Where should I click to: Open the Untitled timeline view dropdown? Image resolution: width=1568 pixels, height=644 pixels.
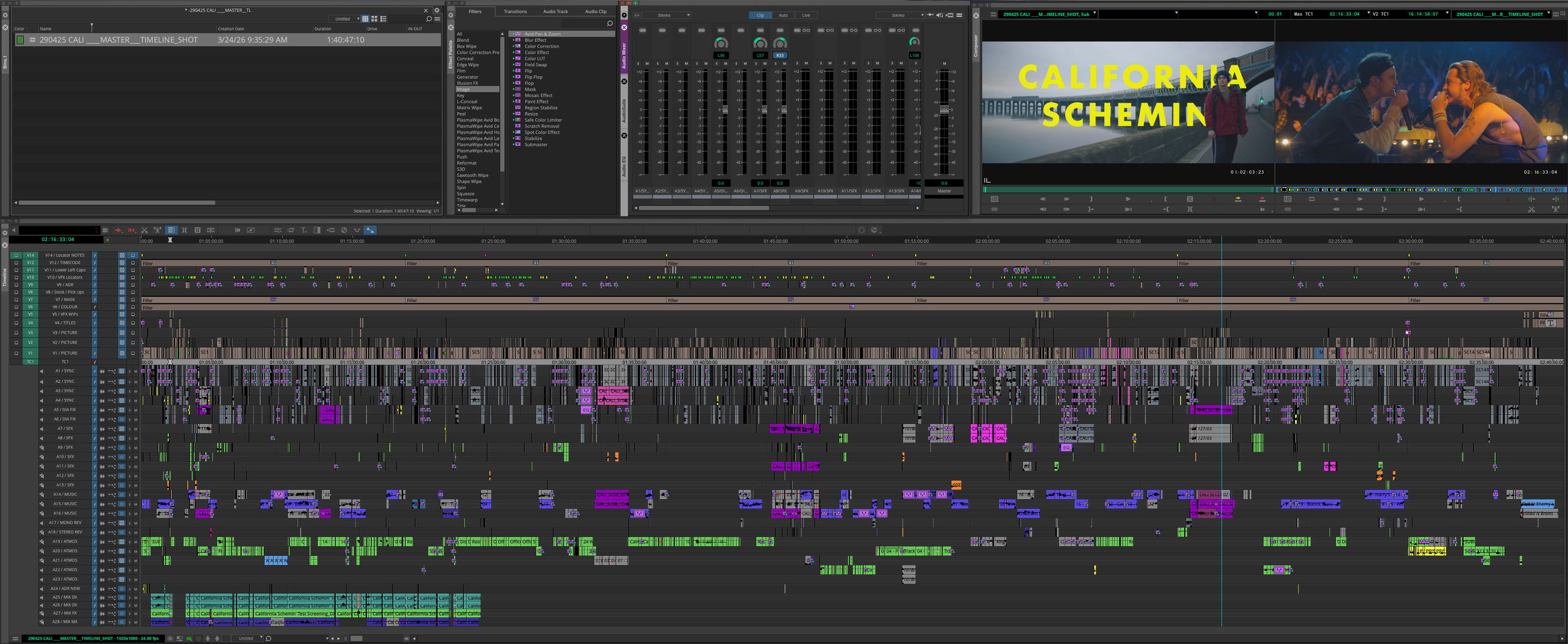[x=248, y=638]
